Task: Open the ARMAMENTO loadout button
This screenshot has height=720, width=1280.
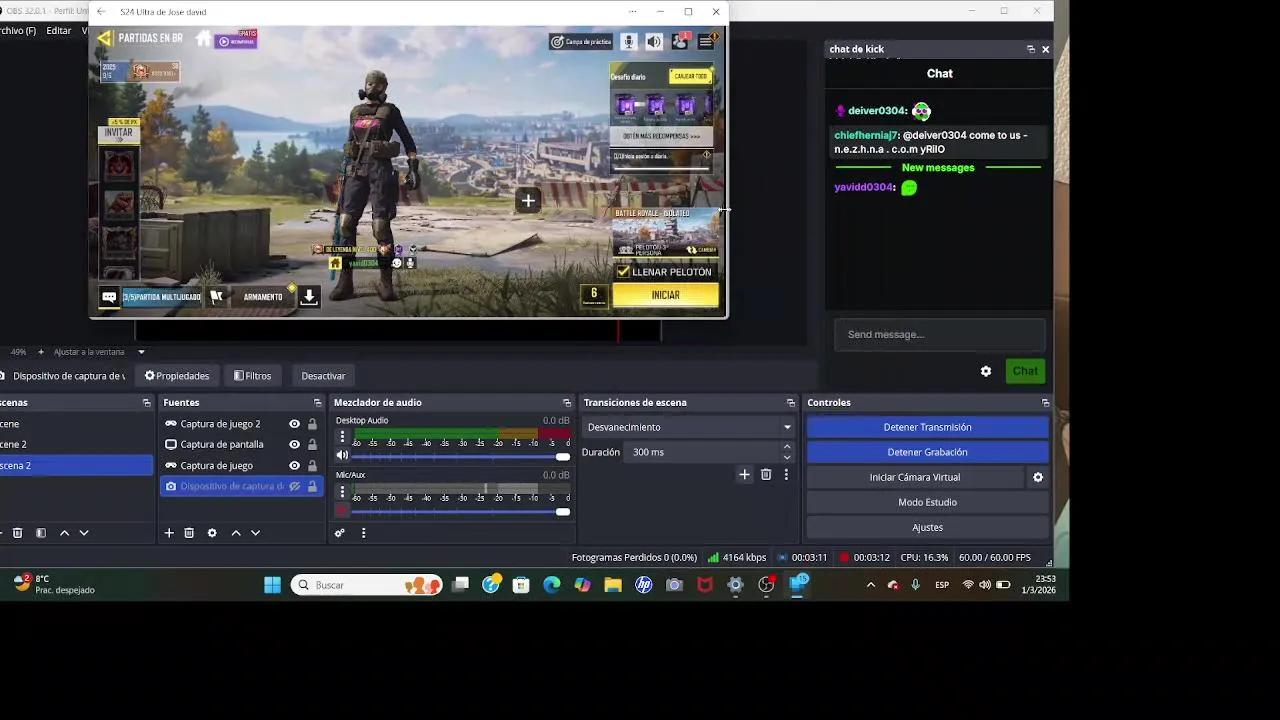Action: 263,297
